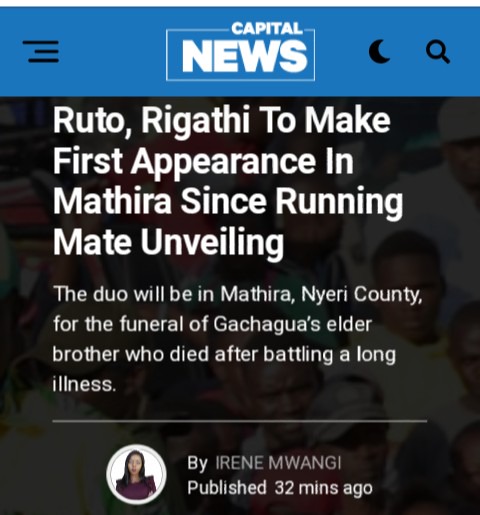Click "32 mins ago" publish time text
The height and width of the screenshot is (515, 480).
point(323,488)
